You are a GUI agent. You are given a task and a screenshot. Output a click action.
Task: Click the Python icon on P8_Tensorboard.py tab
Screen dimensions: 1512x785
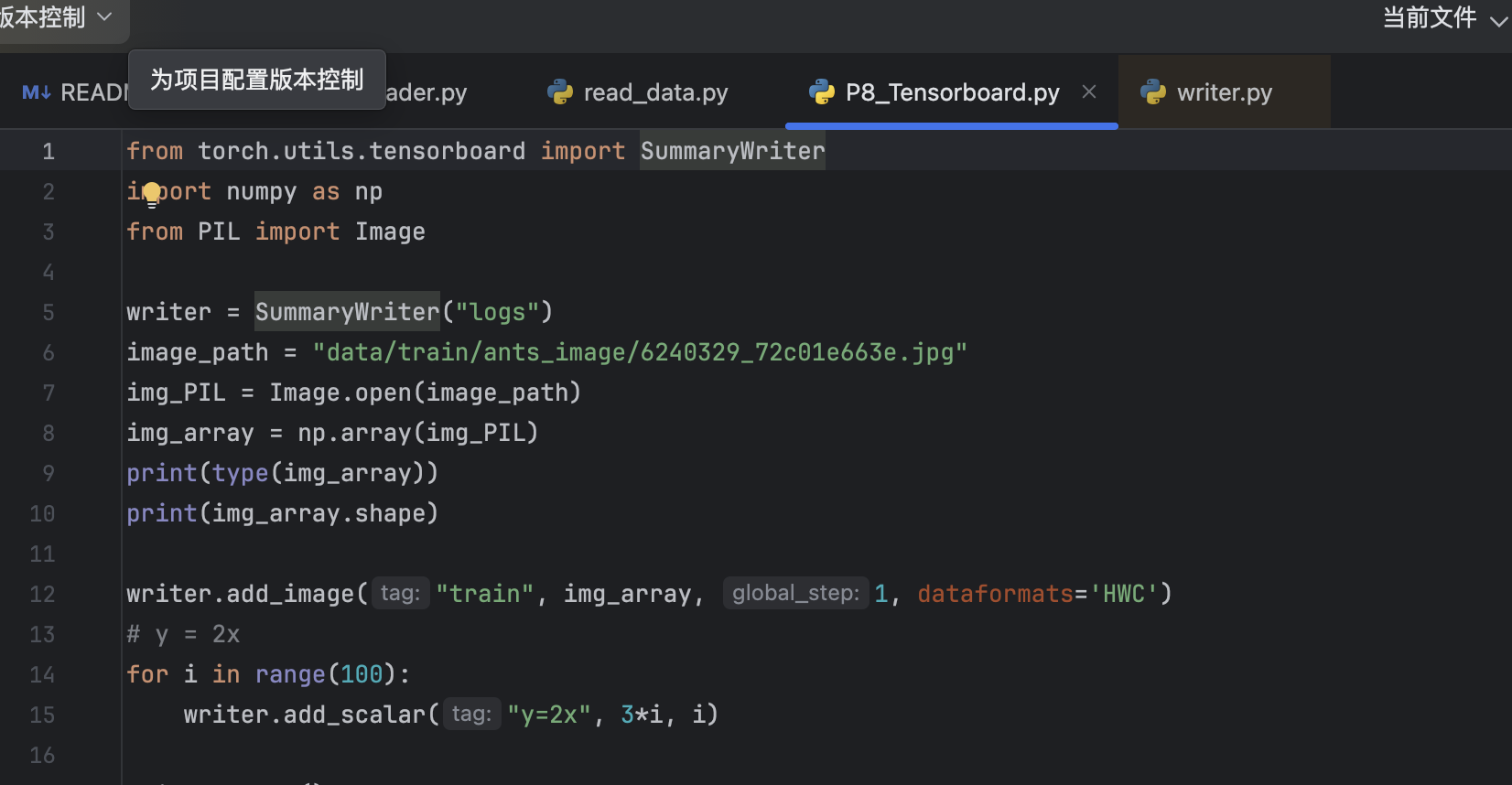822,92
